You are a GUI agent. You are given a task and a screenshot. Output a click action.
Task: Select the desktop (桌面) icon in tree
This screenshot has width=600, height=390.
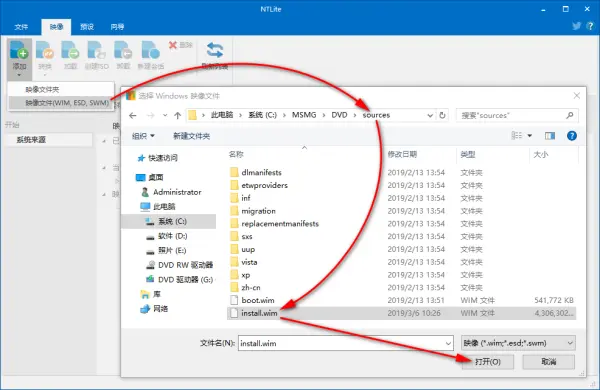point(140,177)
